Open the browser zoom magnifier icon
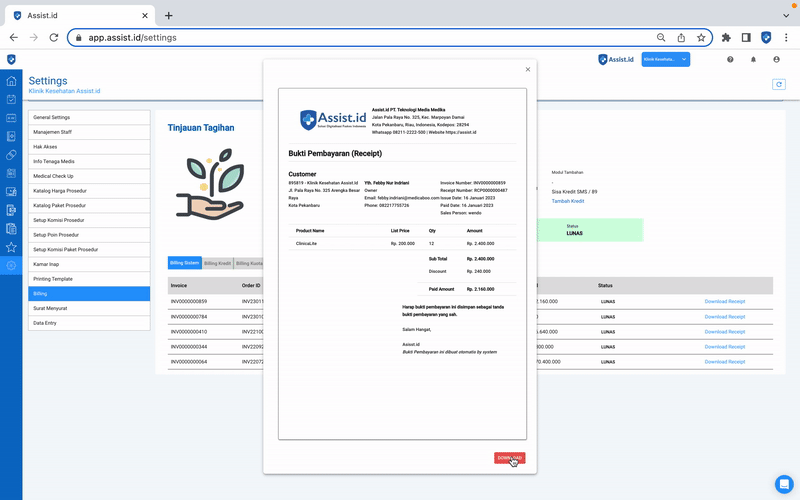The image size is (800, 500). (661, 37)
